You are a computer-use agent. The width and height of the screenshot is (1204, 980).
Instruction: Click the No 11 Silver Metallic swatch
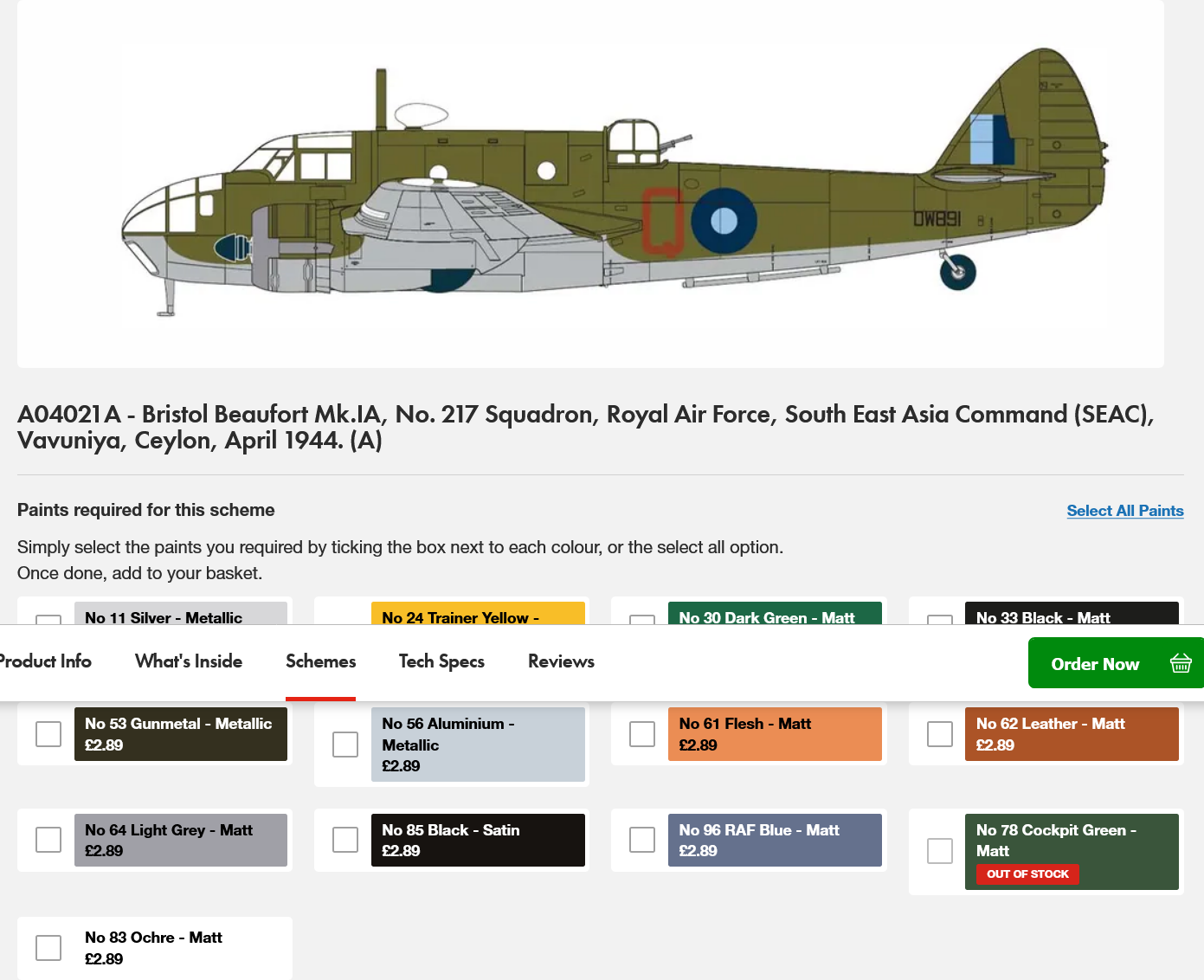click(181, 613)
